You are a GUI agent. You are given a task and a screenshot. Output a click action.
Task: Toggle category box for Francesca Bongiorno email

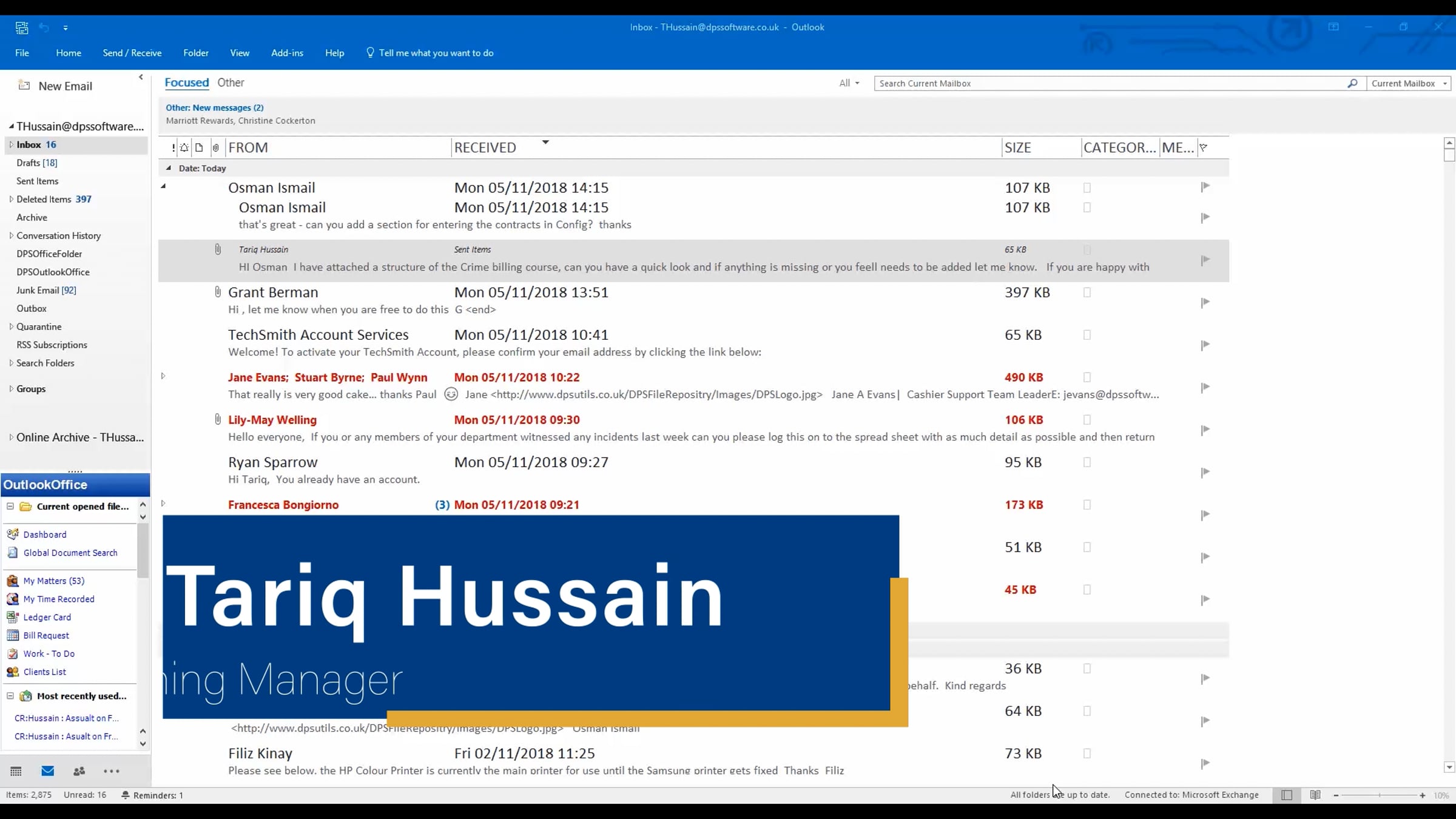point(1087,505)
